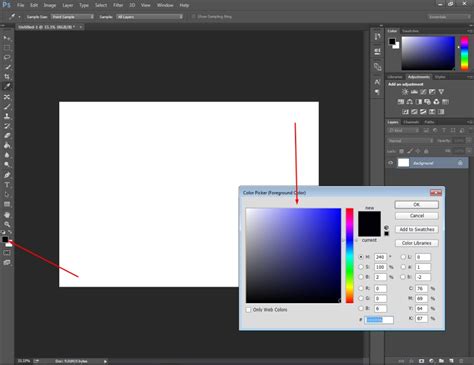Image resolution: width=474 pixels, height=365 pixels.
Task: Enable the Only Web Colors checkbox
Action: point(248,310)
